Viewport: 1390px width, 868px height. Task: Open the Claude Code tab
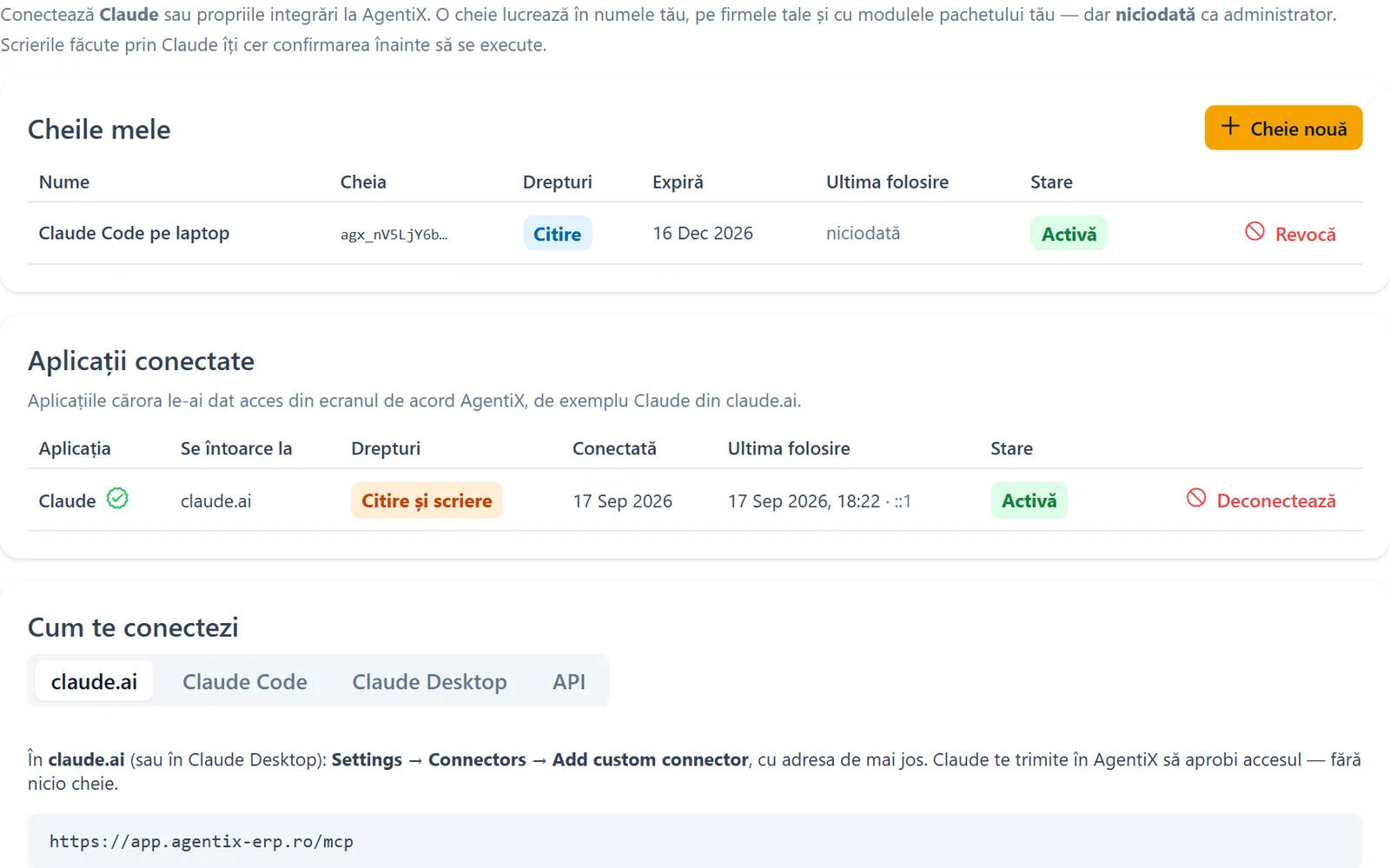(x=245, y=681)
